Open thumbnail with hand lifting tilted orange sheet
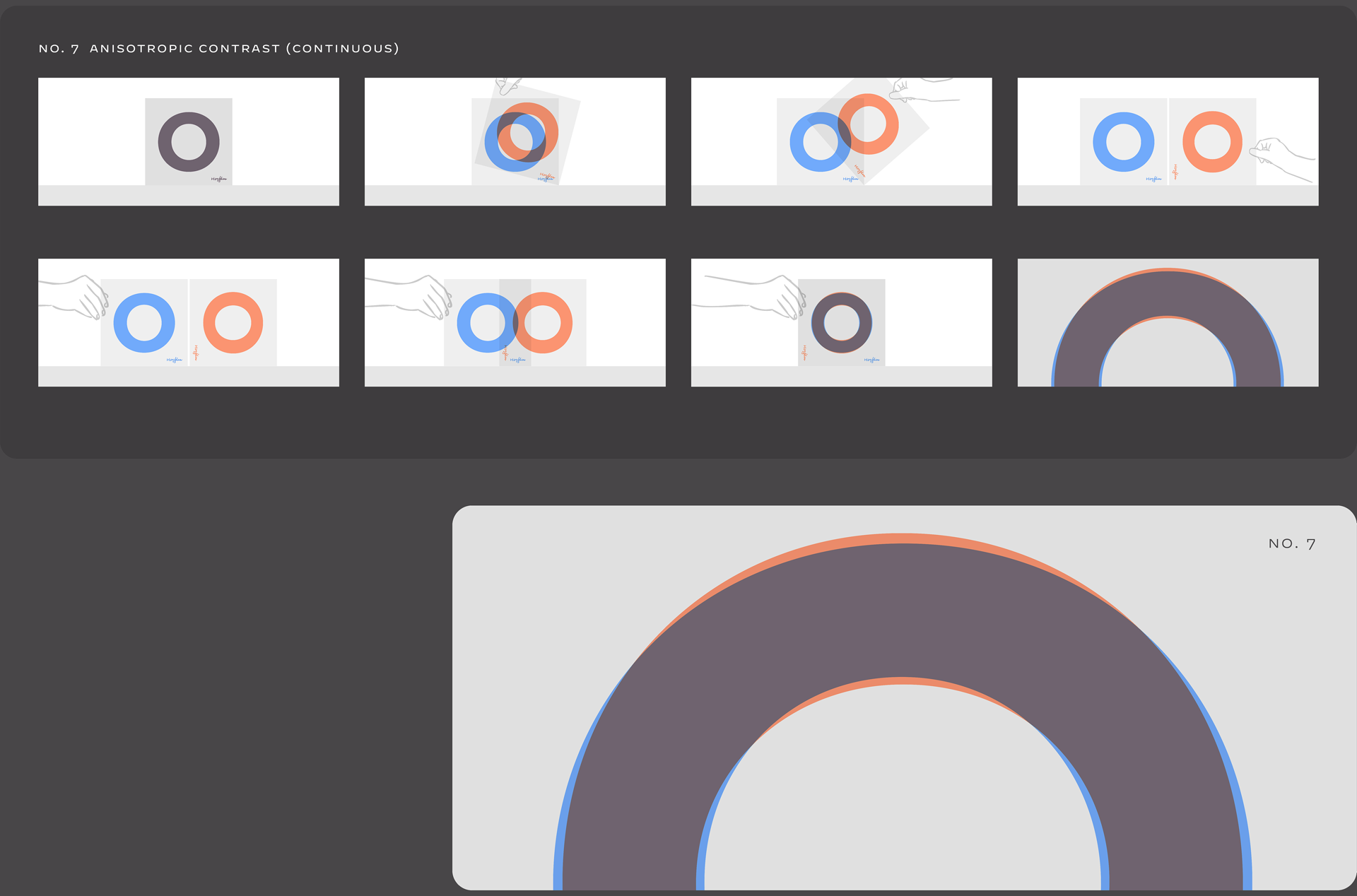Screen dimensions: 1357x896 [842, 142]
